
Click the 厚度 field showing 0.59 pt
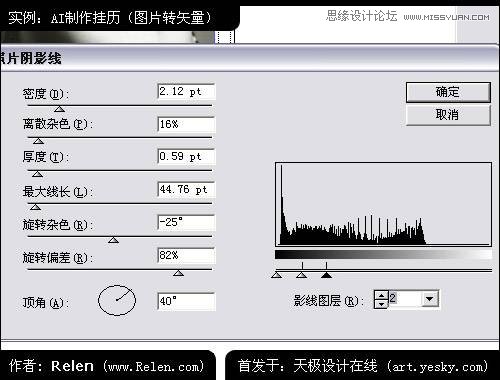pos(186,157)
